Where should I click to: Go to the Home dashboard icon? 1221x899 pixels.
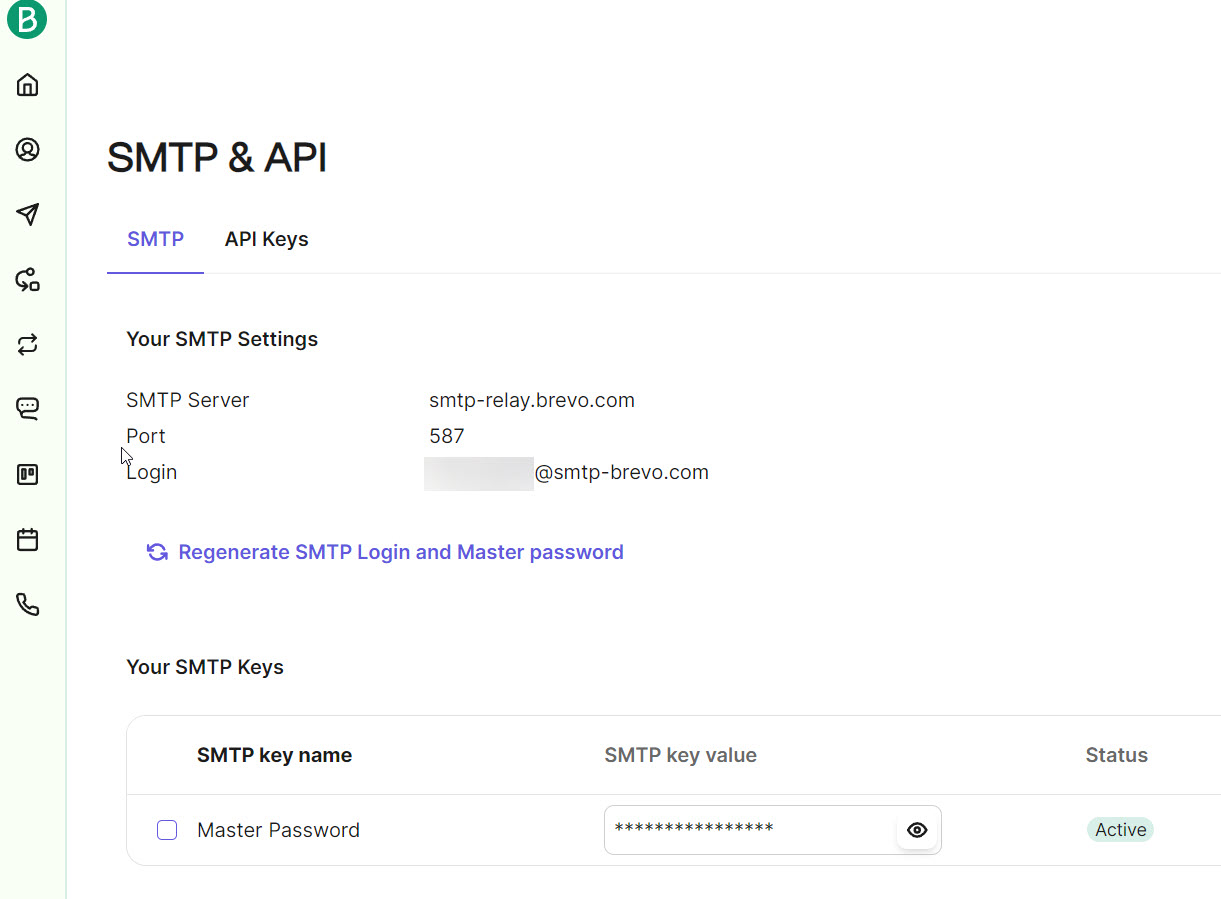28,85
